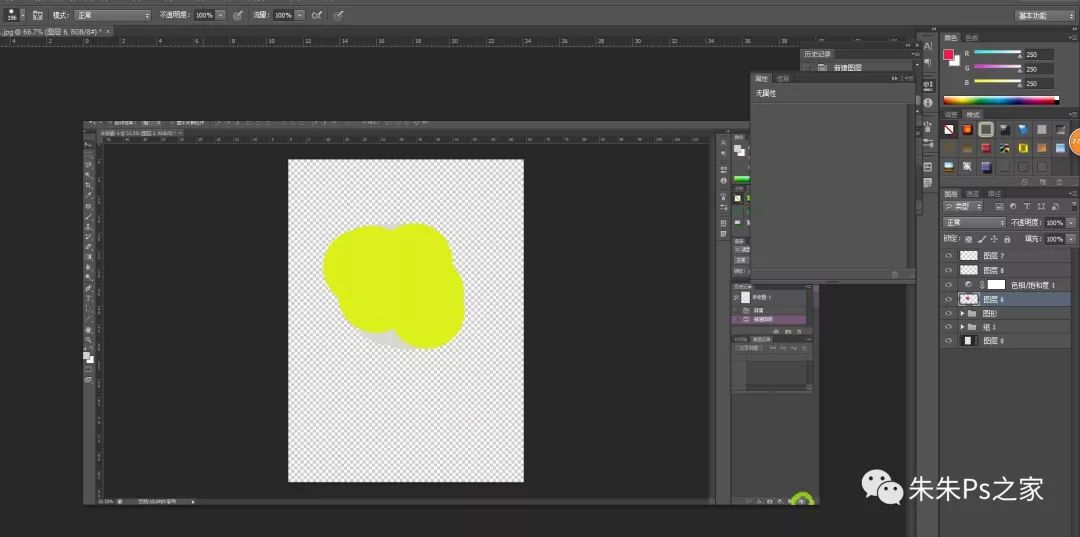1080x537 pixels.
Task: Switch to the 通道 (Channels) tab
Action: pos(972,193)
